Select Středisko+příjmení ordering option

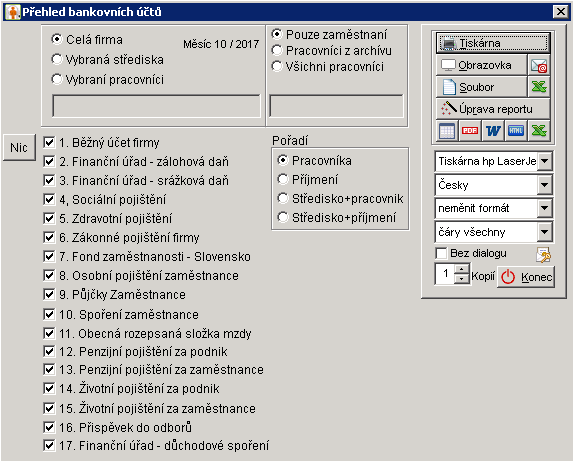282,217
